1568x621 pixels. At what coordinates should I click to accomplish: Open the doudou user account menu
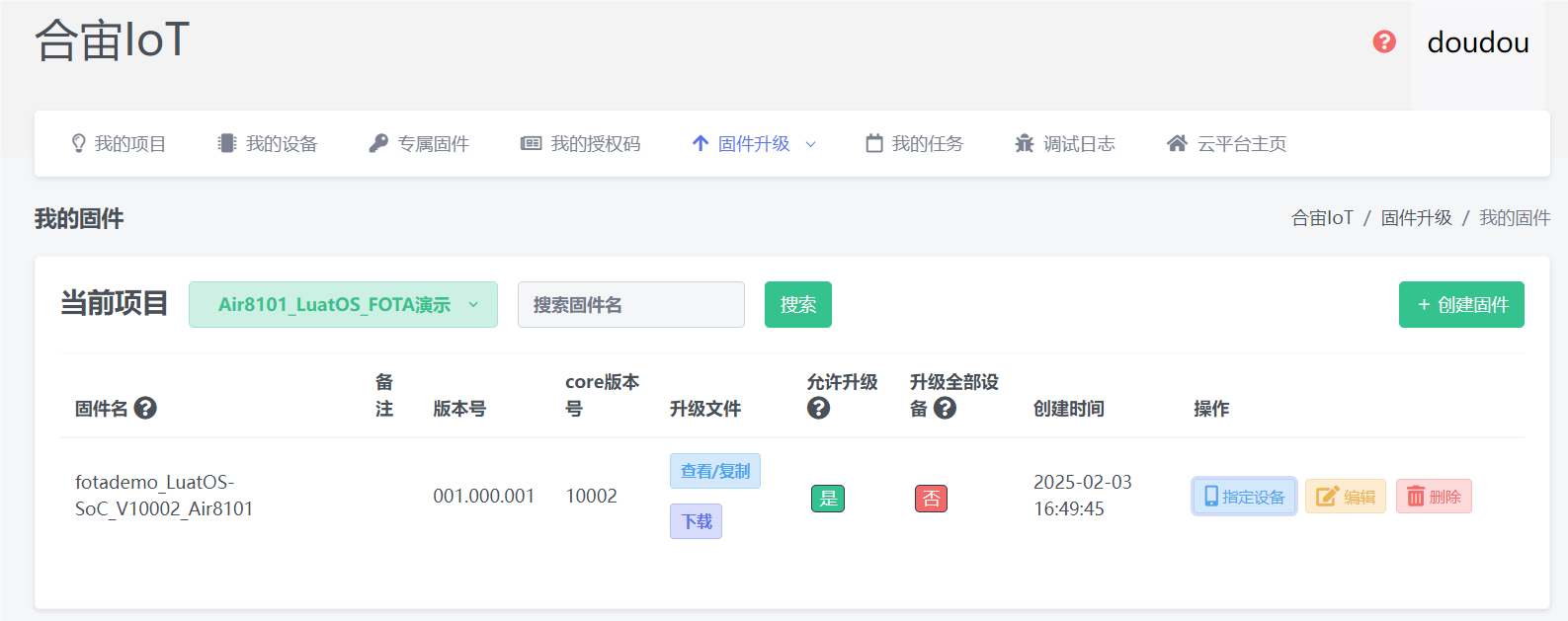click(1478, 42)
